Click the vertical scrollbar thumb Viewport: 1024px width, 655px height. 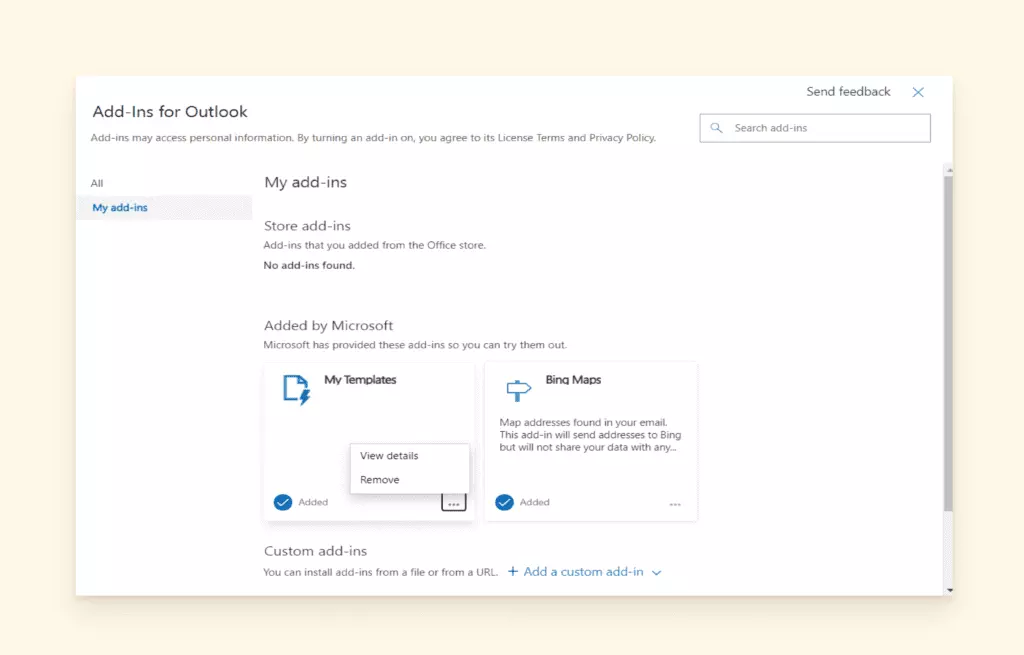pos(948,340)
